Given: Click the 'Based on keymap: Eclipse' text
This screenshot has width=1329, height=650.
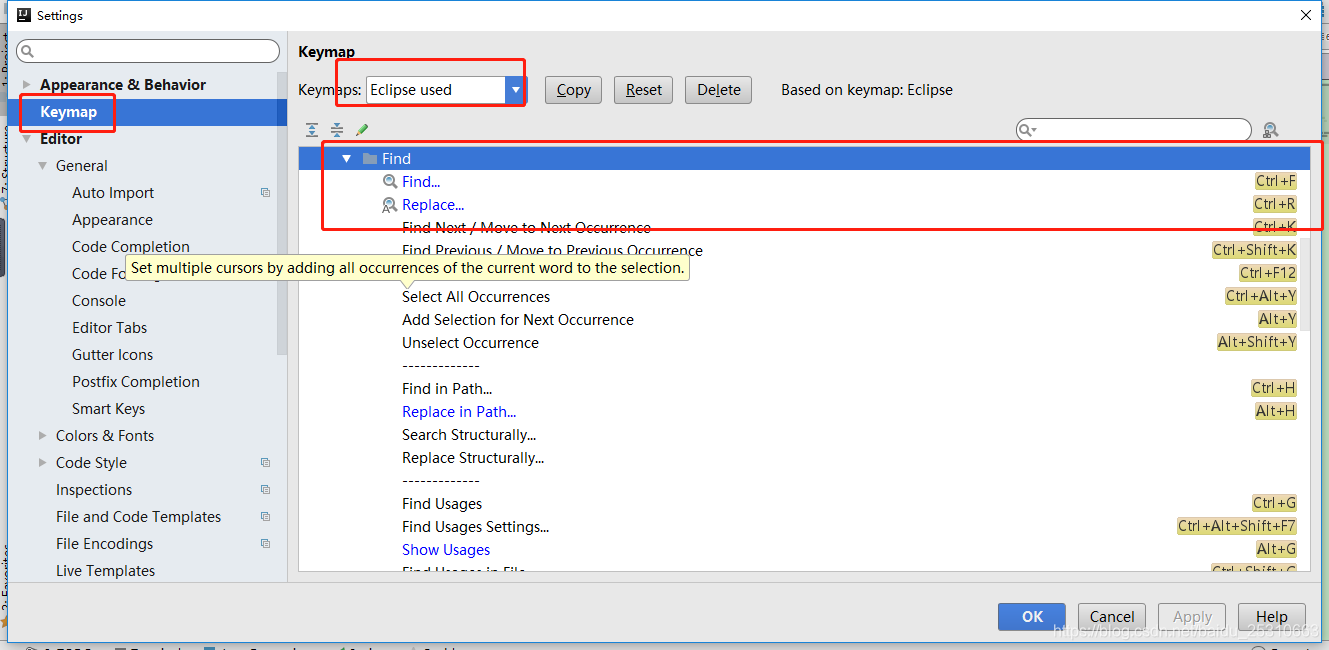Looking at the screenshot, I should [x=867, y=90].
